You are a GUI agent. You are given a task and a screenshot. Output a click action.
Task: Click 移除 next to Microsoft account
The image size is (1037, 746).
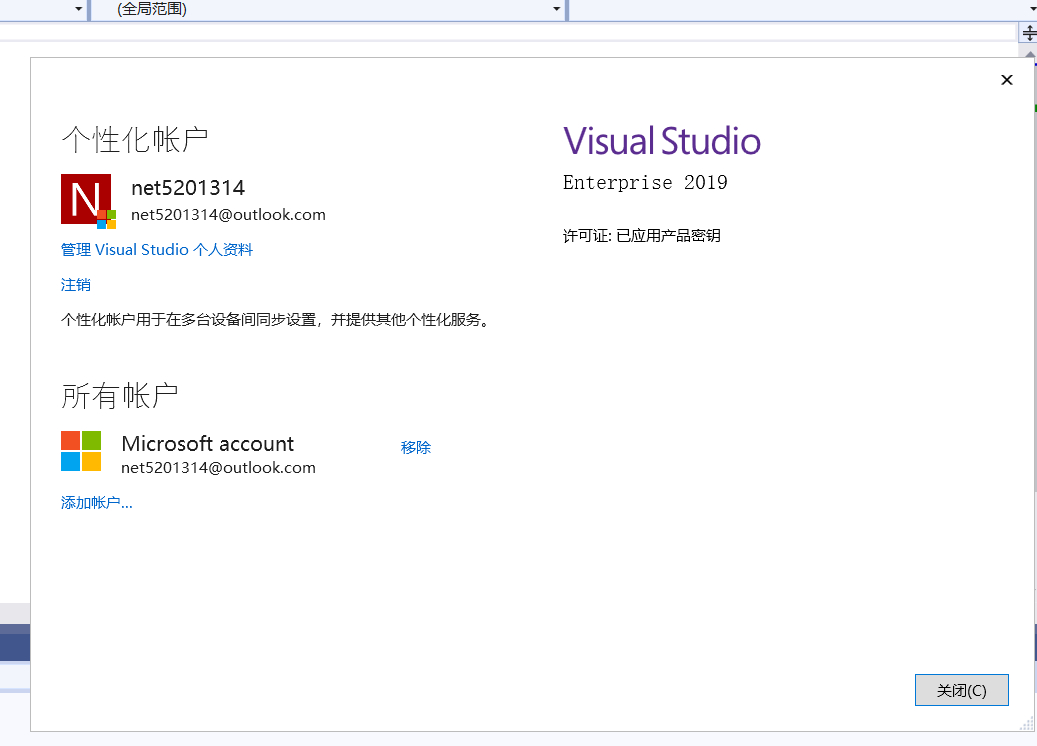(415, 447)
